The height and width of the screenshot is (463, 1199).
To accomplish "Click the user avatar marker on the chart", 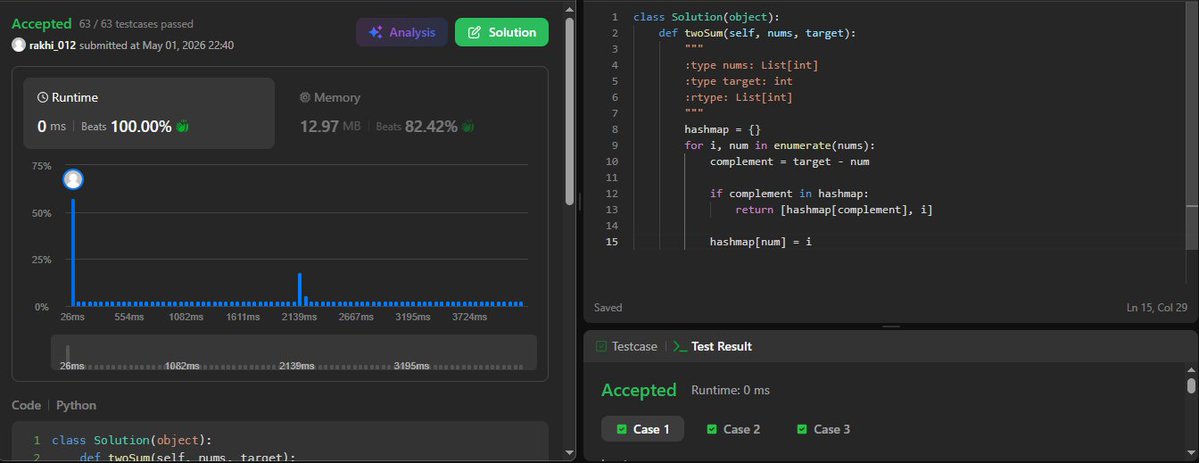I will coord(73,179).
